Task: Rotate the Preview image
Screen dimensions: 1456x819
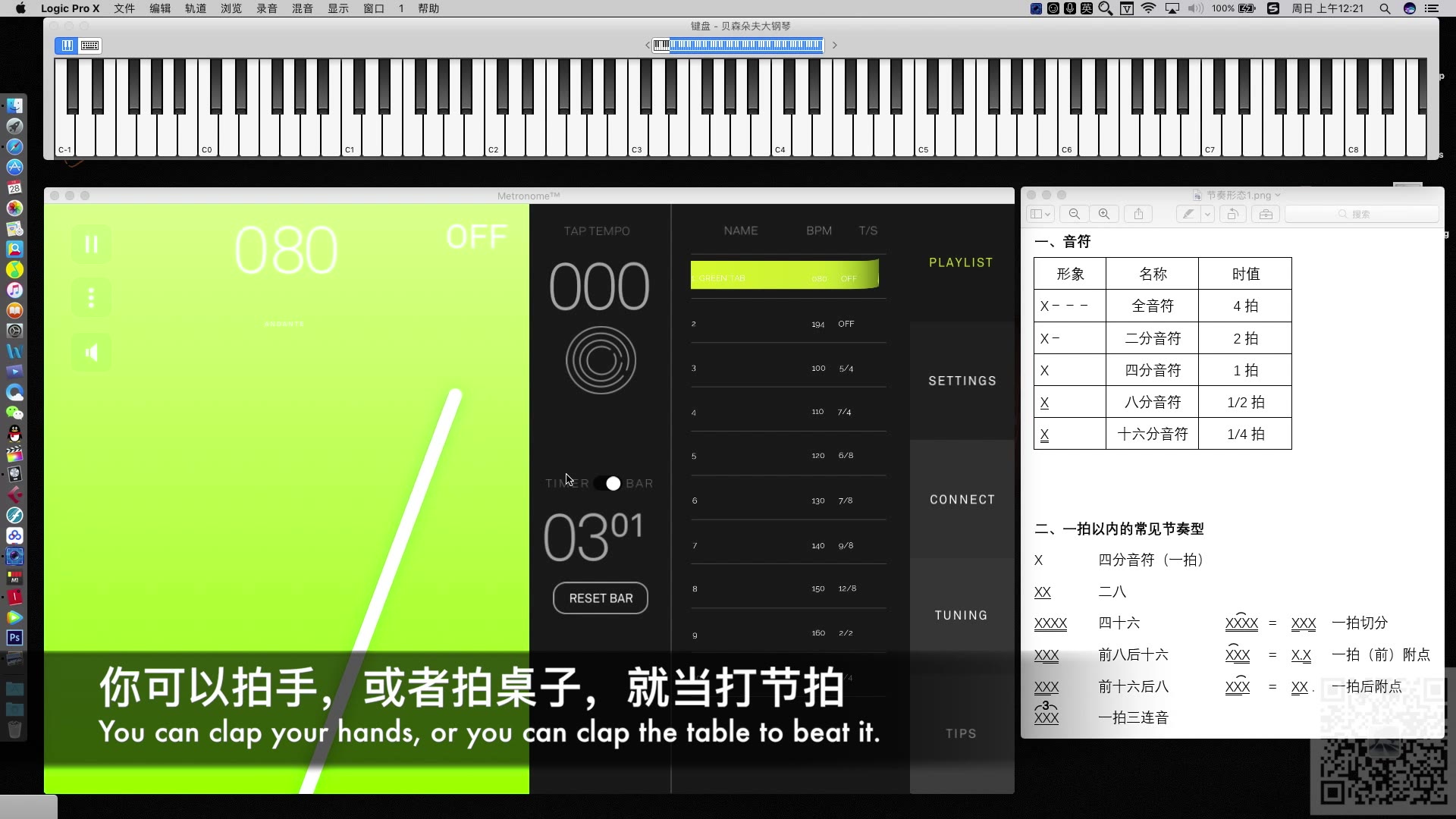Action: (x=1233, y=214)
